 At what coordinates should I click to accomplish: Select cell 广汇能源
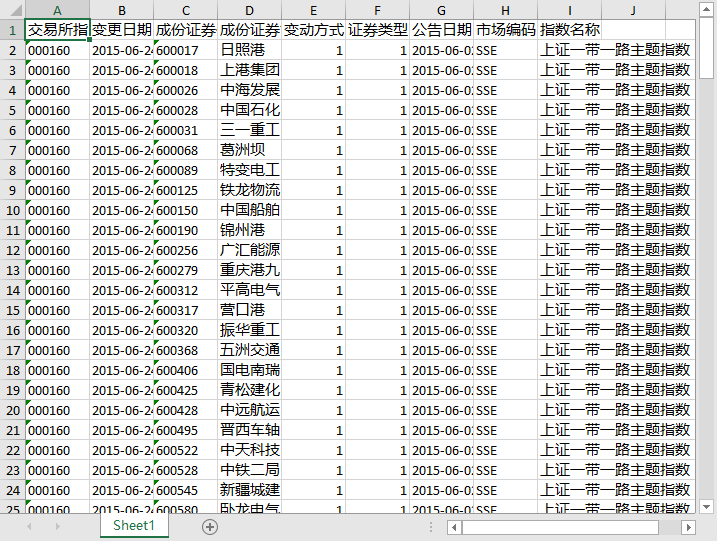(250, 251)
